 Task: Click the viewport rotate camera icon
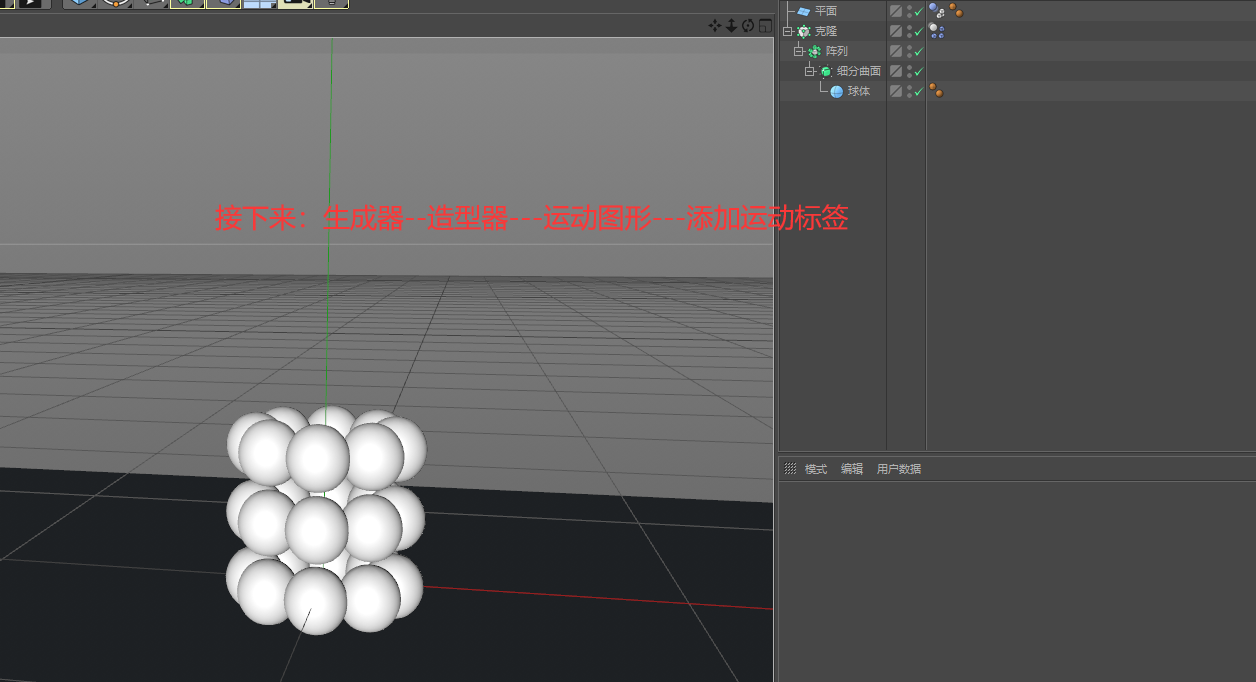tap(748, 26)
